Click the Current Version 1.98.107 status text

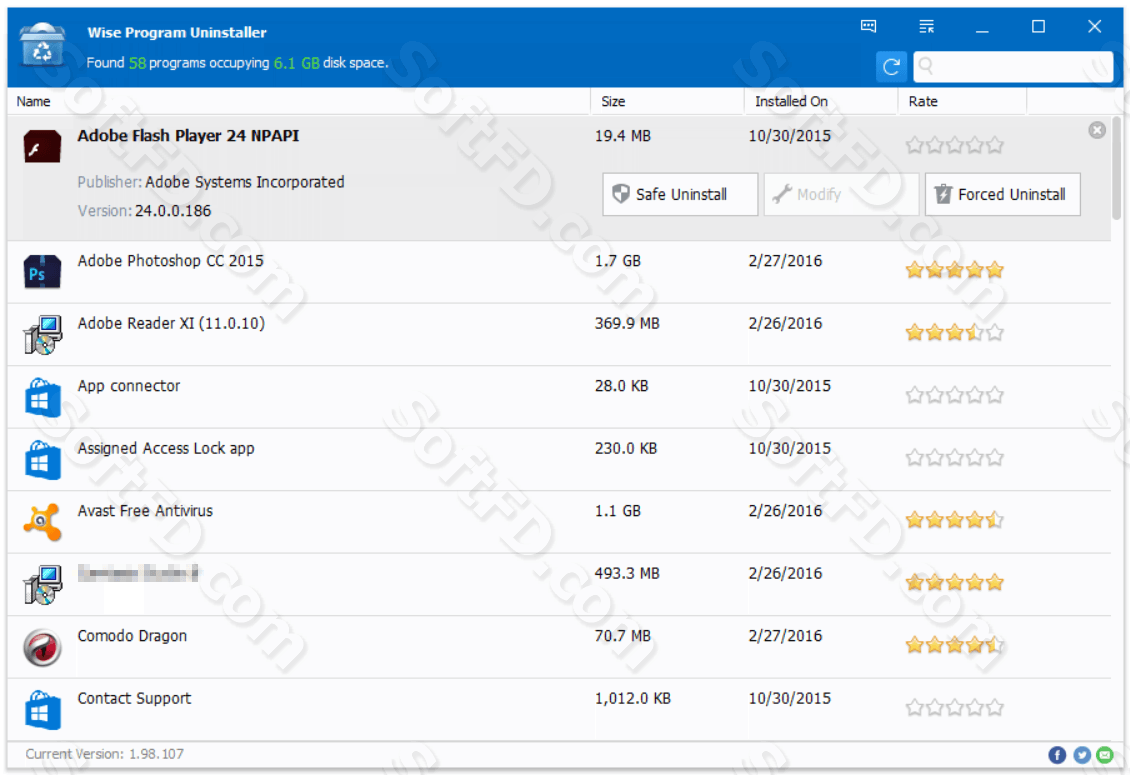coord(104,754)
